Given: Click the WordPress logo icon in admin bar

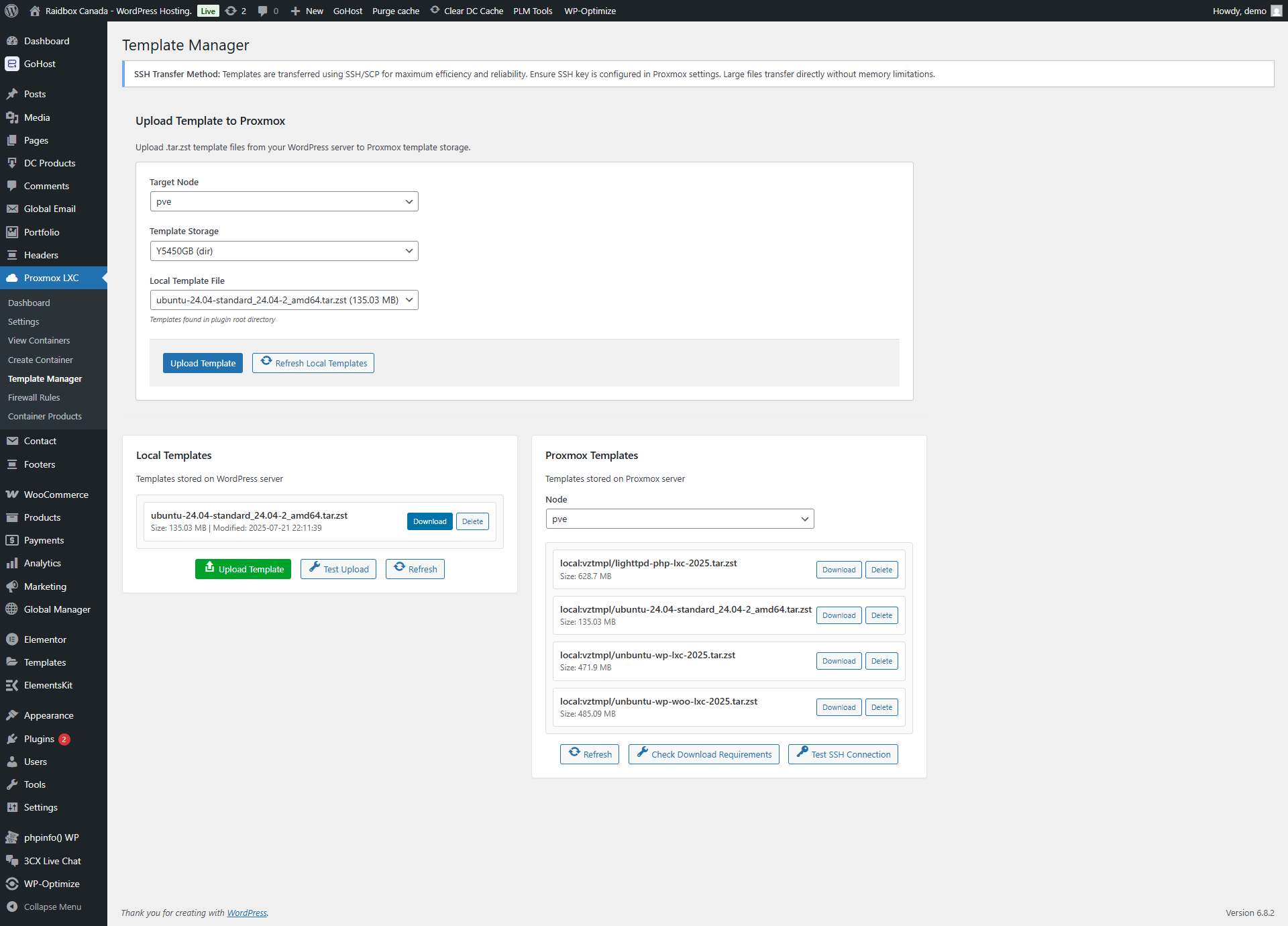Looking at the screenshot, I should (x=11, y=11).
